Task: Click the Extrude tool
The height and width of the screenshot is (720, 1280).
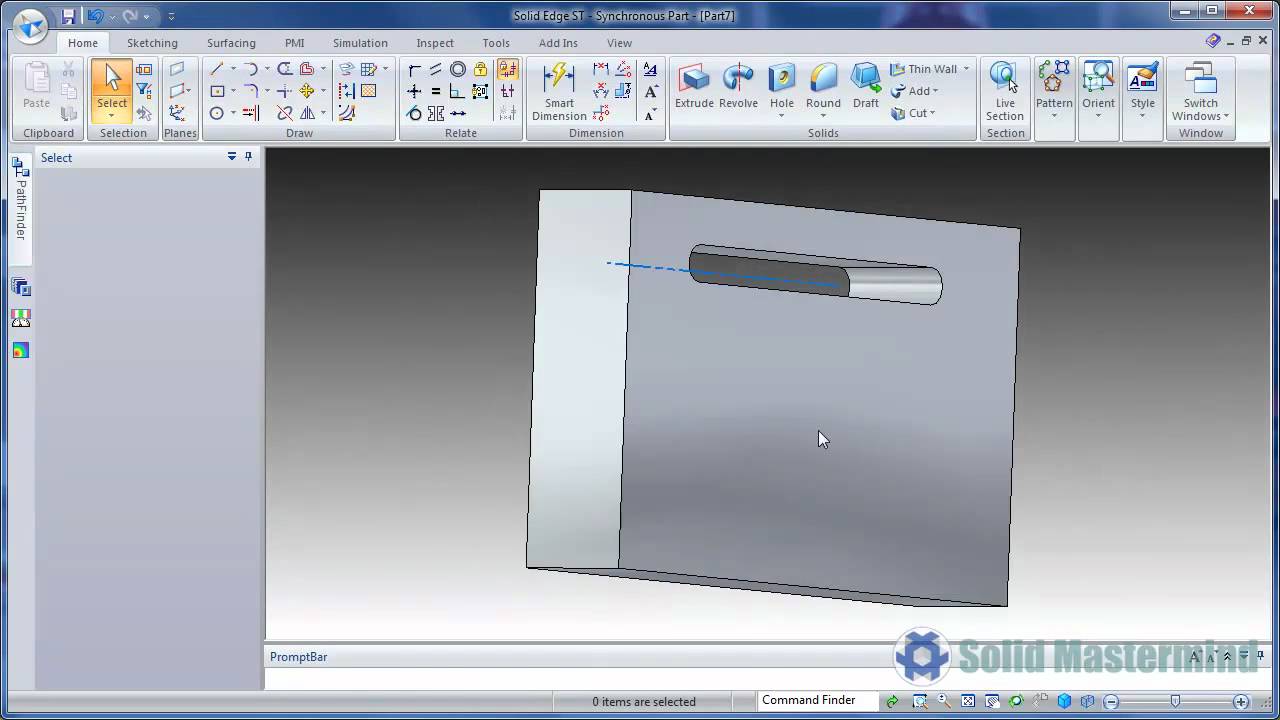Action: coord(694,87)
